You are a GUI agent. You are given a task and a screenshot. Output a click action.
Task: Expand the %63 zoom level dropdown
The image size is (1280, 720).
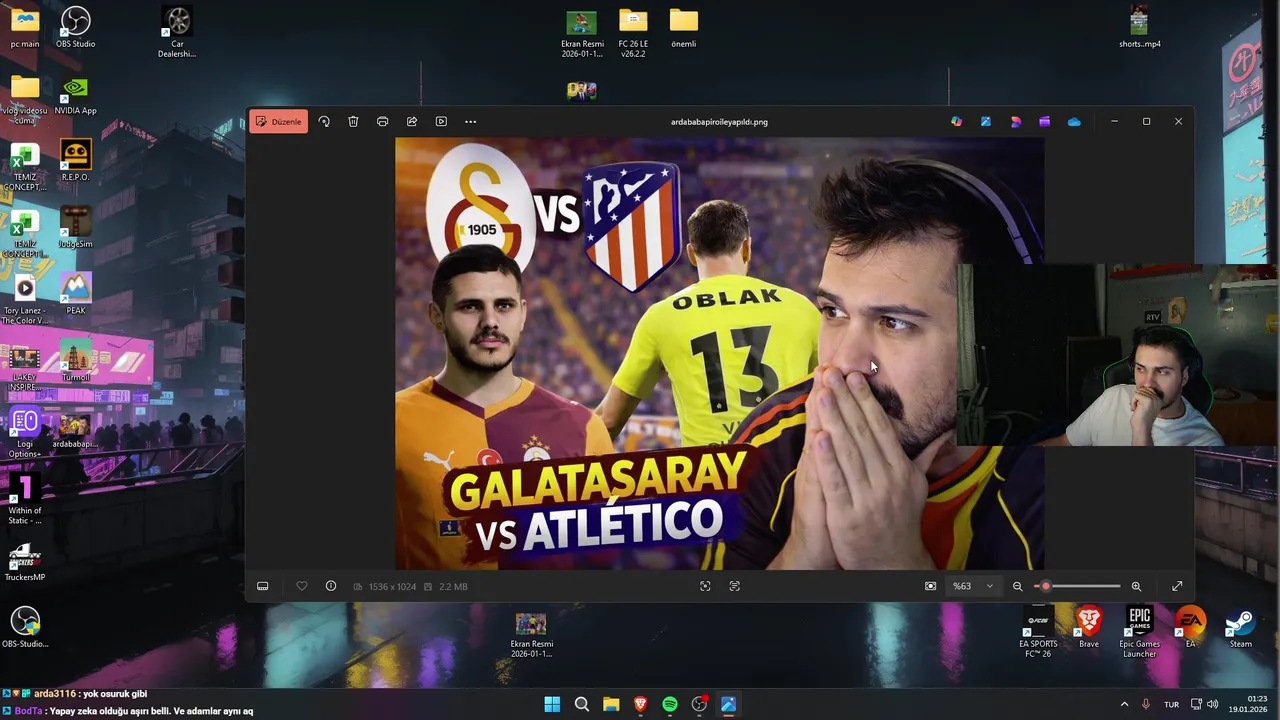973,586
